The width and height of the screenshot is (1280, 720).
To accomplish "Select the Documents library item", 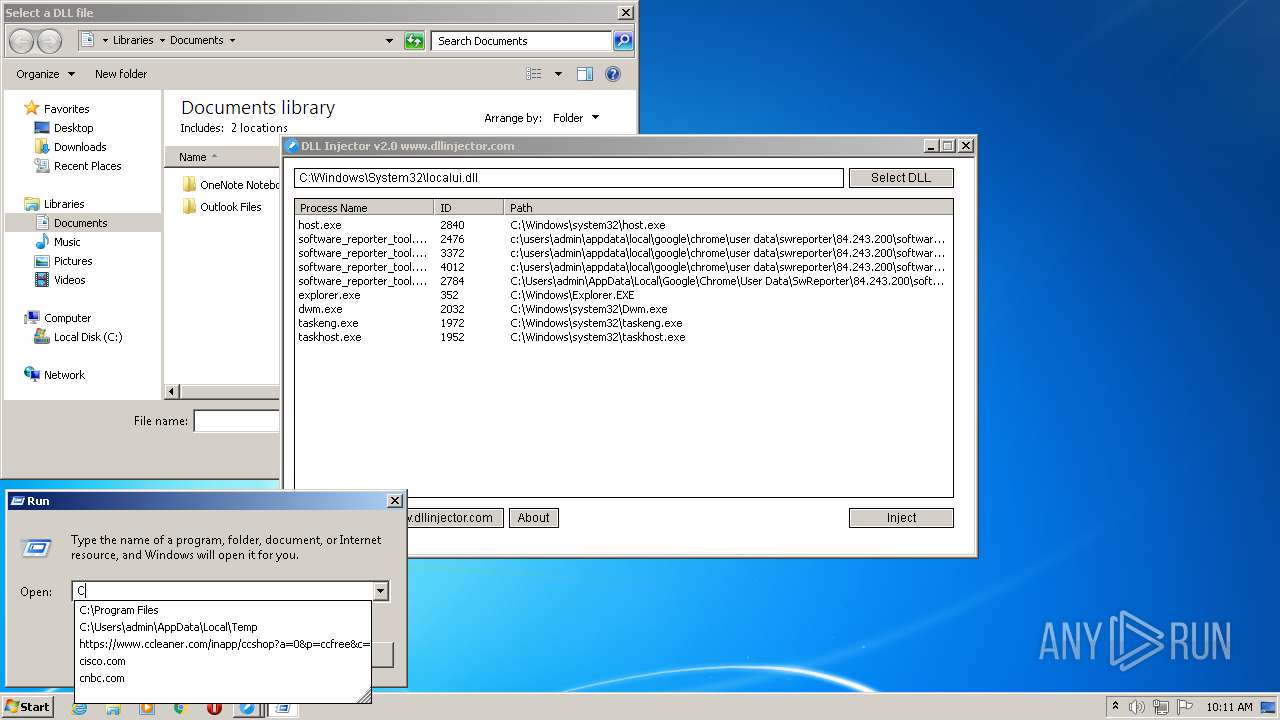I will [x=80, y=223].
